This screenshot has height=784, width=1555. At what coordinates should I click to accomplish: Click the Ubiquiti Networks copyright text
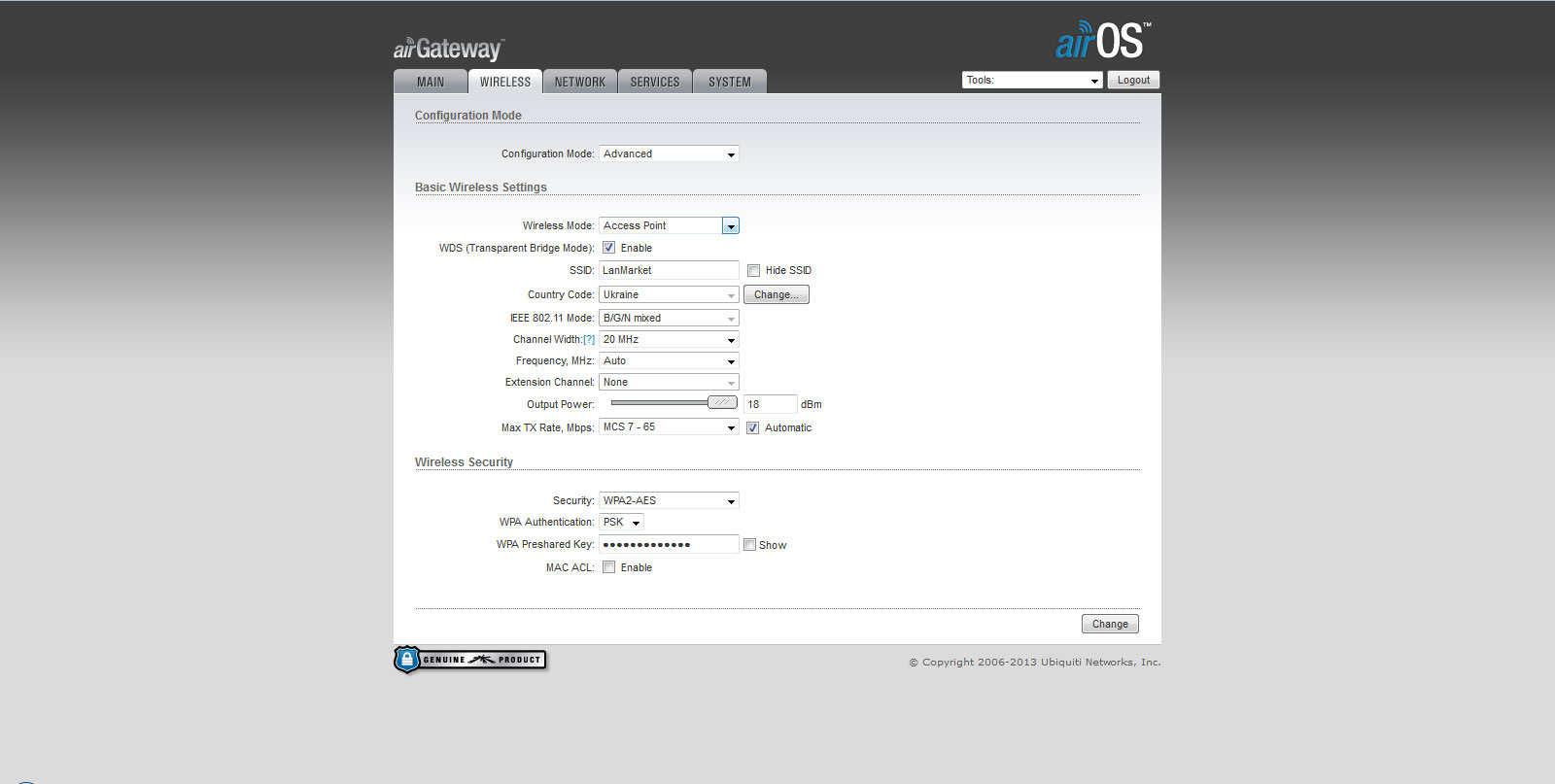(1035, 663)
